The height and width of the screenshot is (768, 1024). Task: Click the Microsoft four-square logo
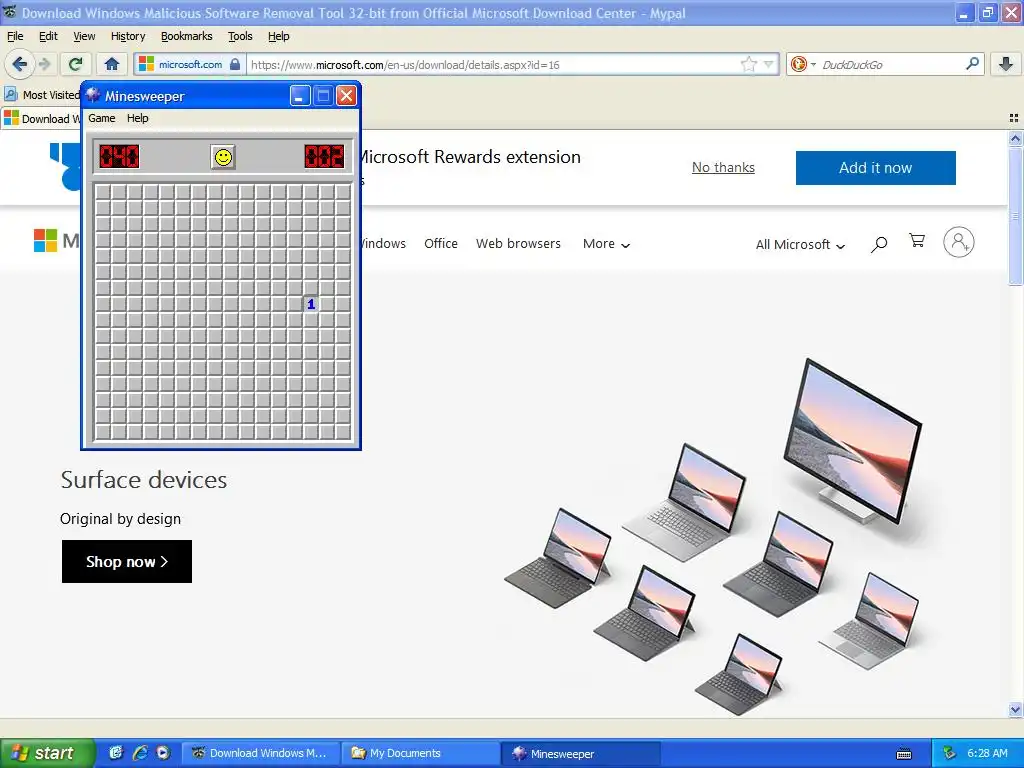tap(46, 240)
